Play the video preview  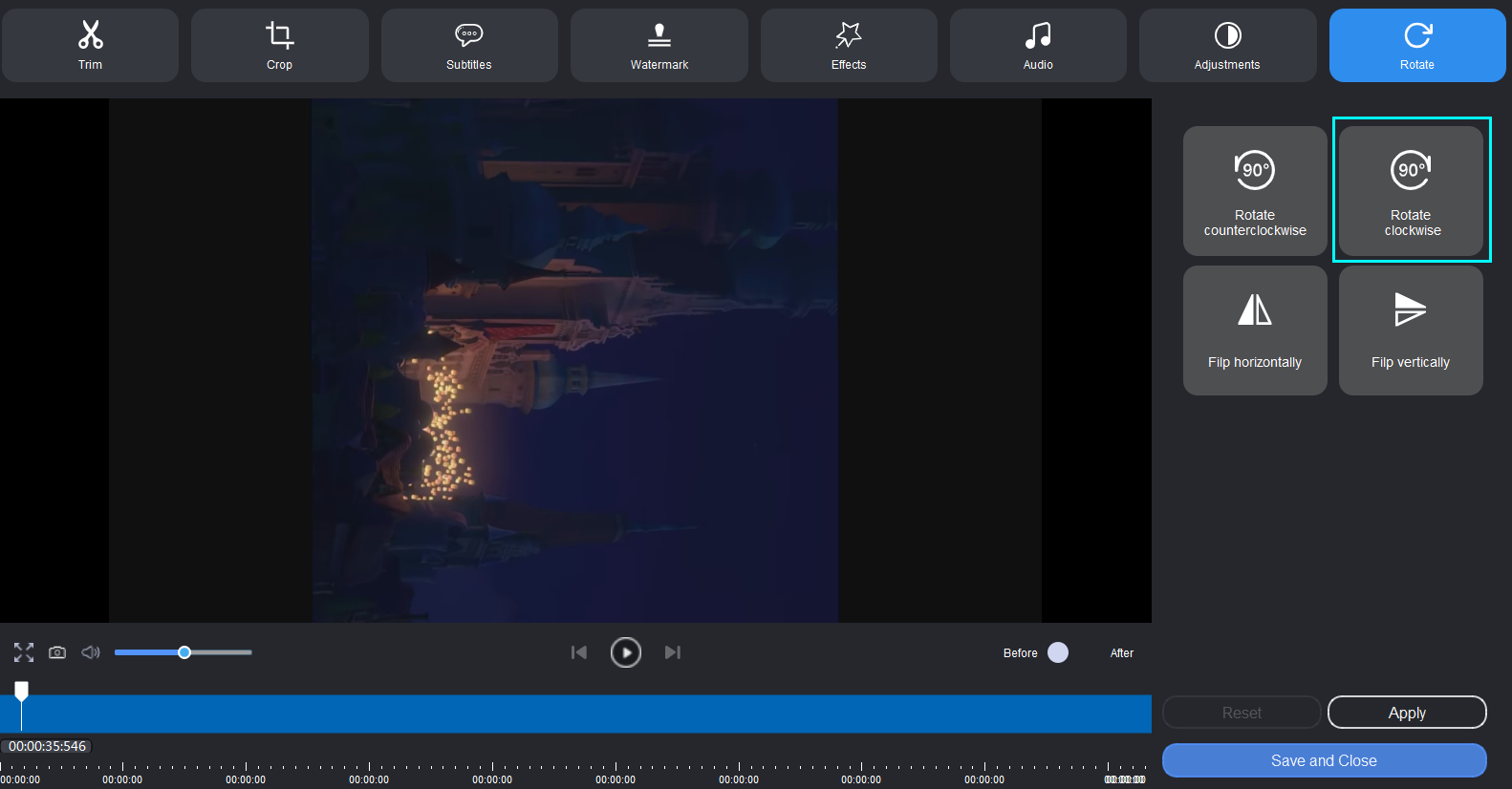click(x=626, y=652)
